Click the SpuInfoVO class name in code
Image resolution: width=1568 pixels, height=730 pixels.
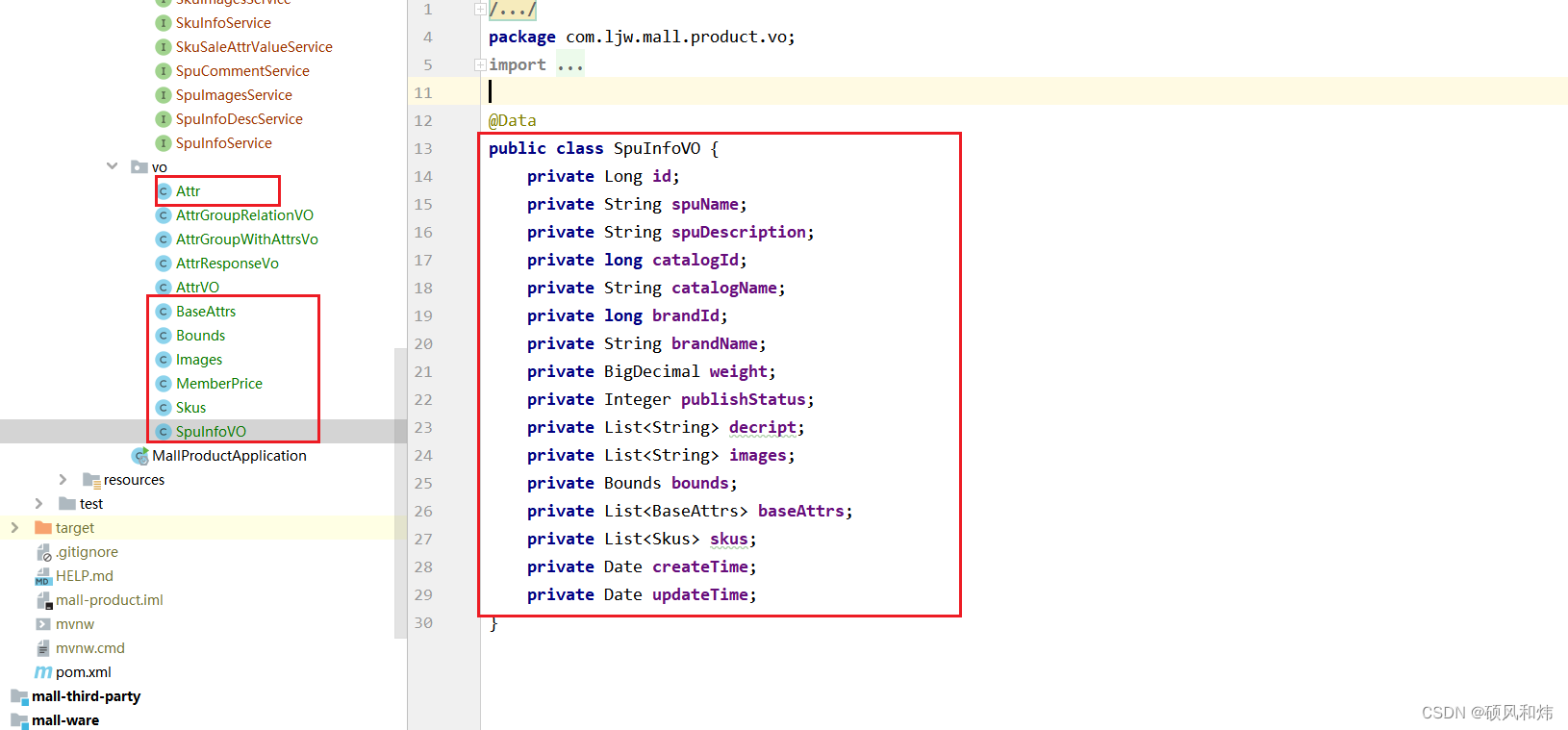point(657,149)
